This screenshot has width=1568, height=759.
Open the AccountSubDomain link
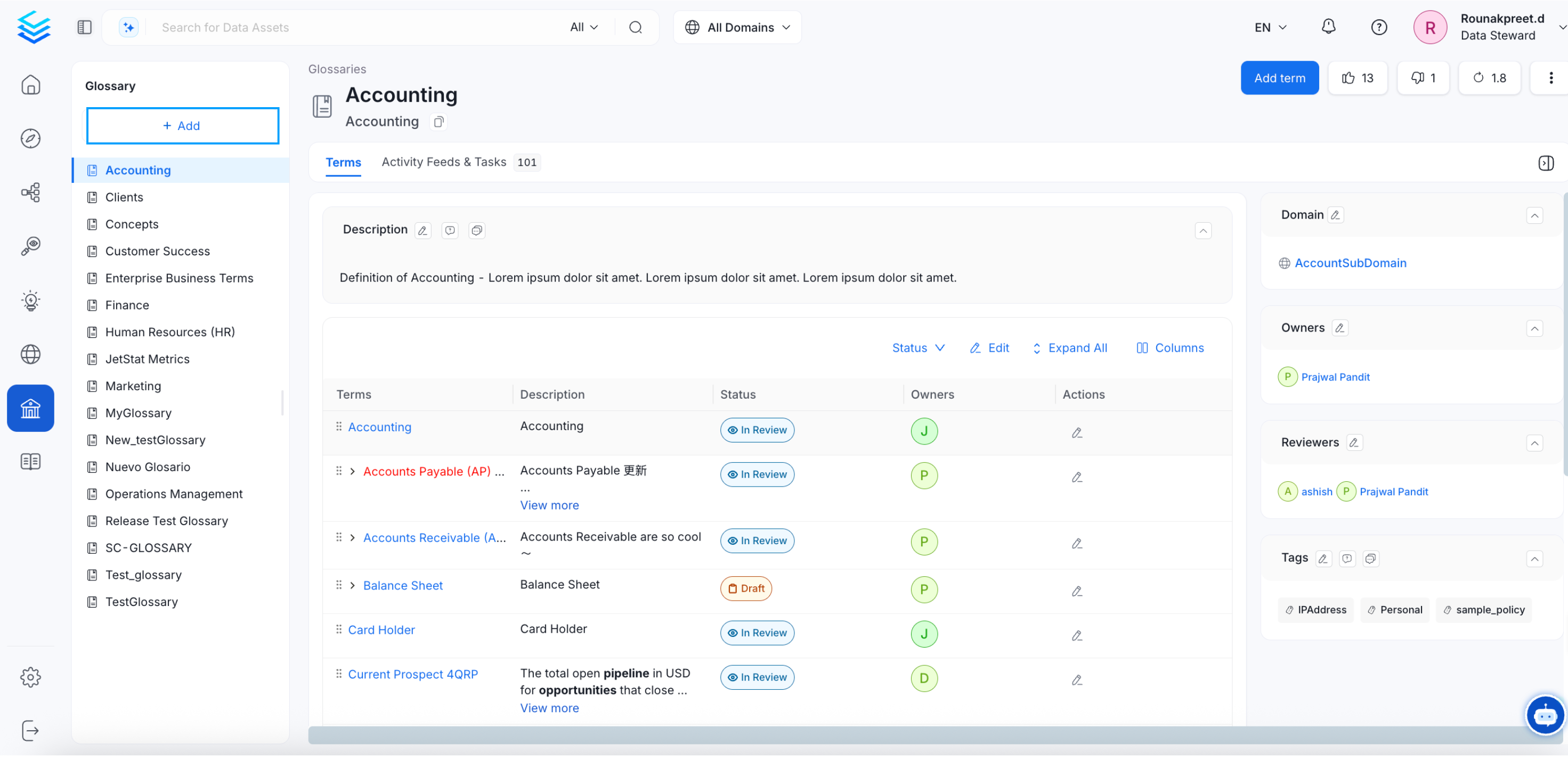(x=1350, y=264)
